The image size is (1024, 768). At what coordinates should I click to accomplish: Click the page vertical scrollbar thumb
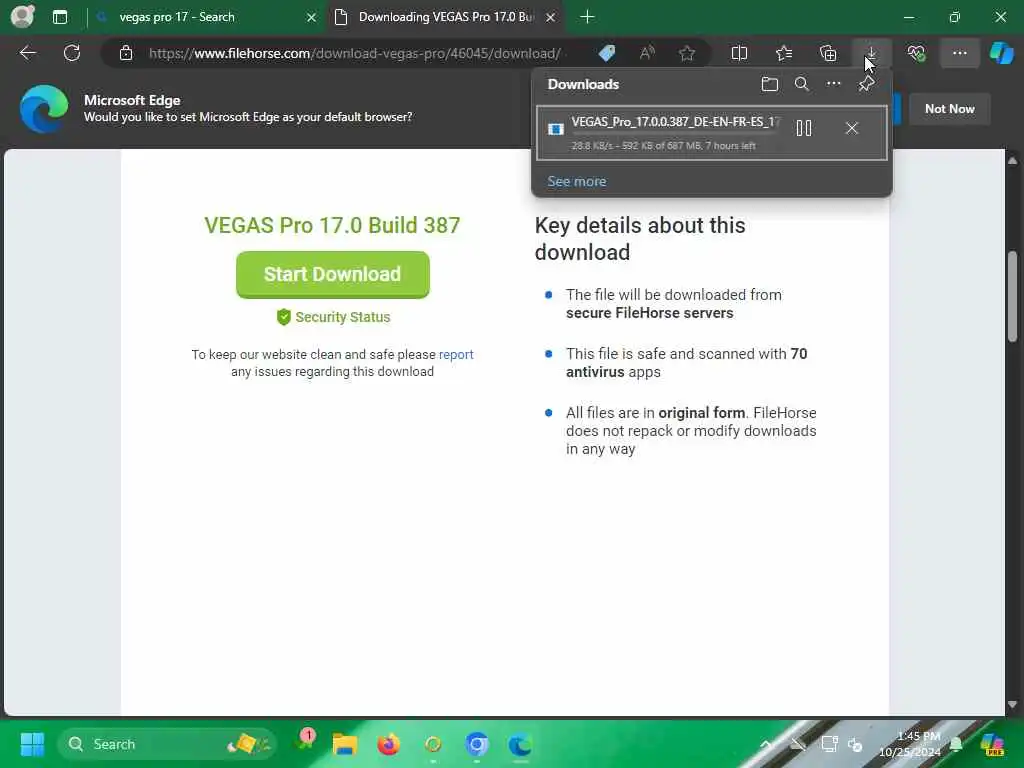(x=1012, y=296)
